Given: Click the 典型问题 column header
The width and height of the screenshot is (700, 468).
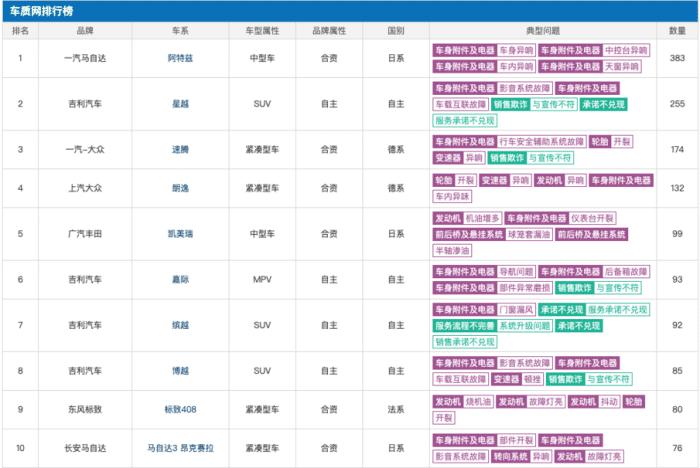Looking at the screenshot, I should pyautogui.click(x=543, y=31).
